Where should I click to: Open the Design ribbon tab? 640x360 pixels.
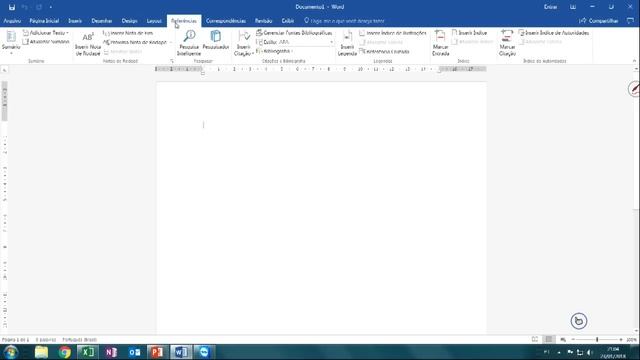(129, 21)
